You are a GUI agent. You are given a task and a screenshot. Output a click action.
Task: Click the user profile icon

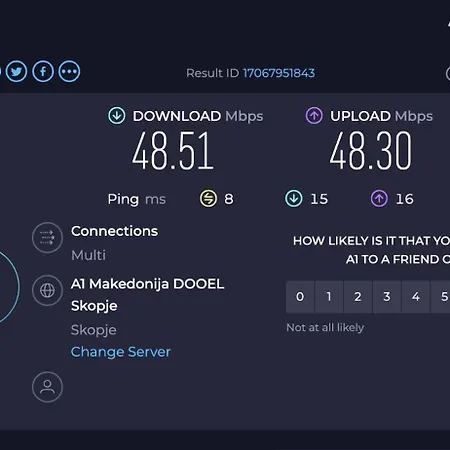(x=47, y=387)
